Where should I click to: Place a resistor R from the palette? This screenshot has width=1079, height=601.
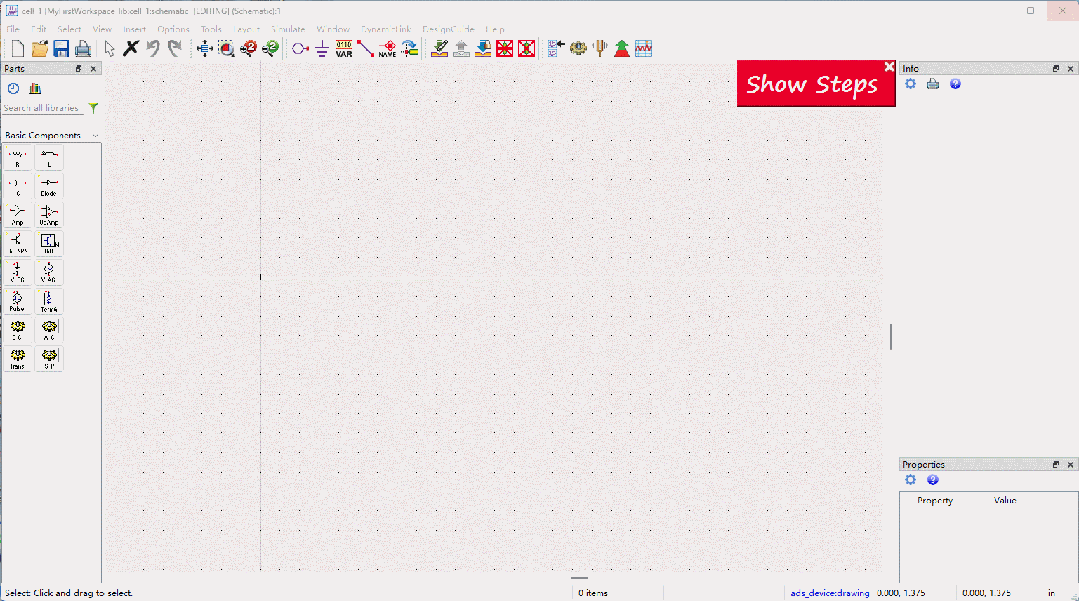pos(18,158)
